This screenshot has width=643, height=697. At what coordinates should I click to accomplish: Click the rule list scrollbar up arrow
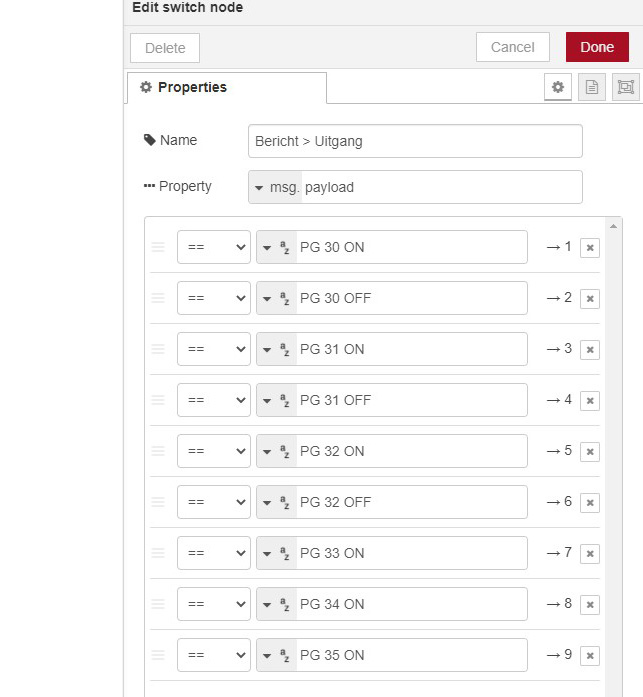(x=614, y=227)
